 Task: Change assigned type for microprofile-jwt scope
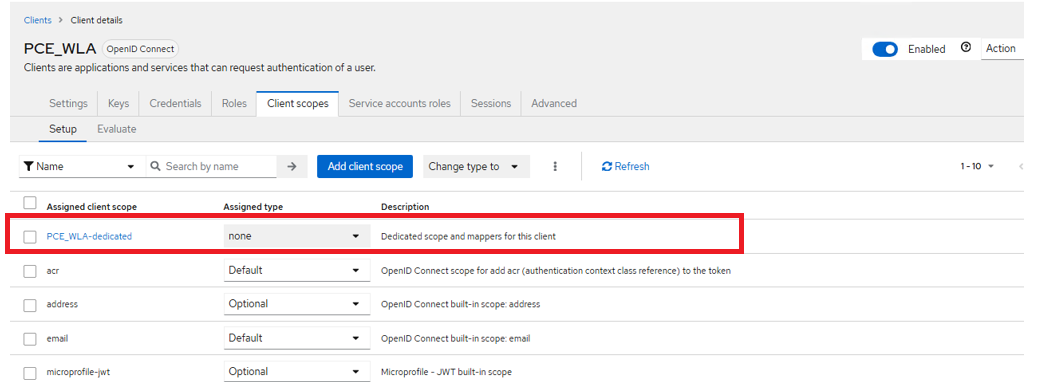(297, 372)
